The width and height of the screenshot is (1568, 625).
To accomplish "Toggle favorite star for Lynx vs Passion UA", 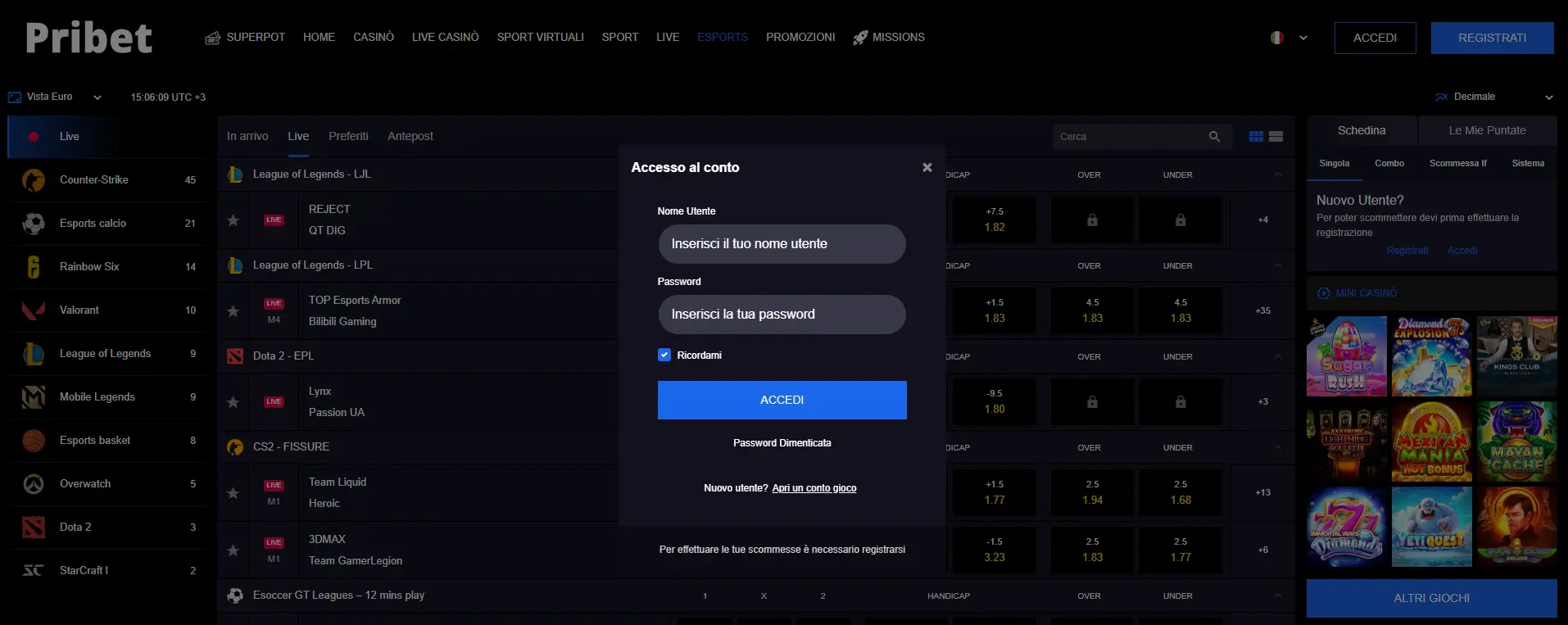I will coord(233,402).
